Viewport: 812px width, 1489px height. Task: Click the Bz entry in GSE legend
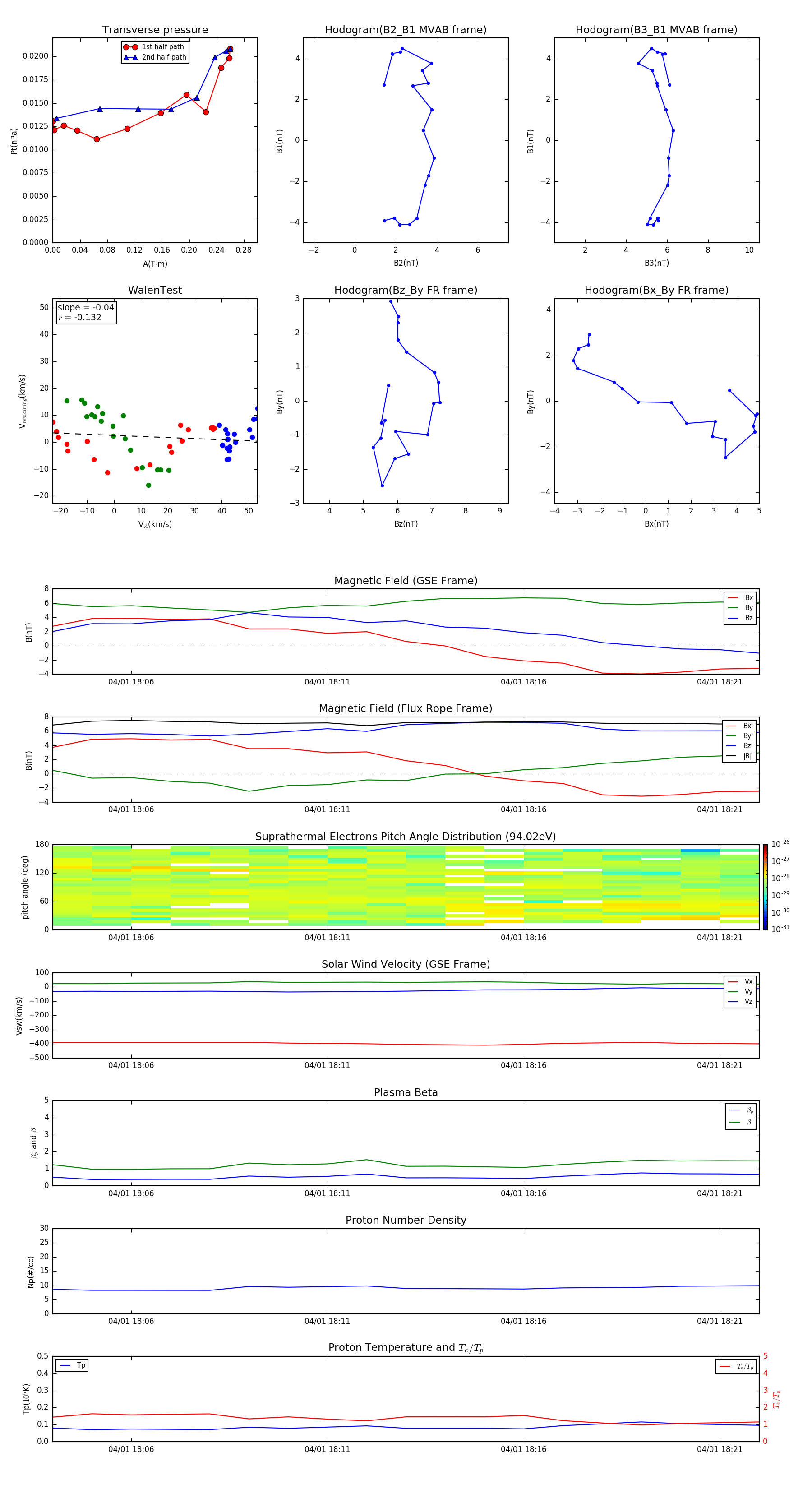(x=740, y=618)
